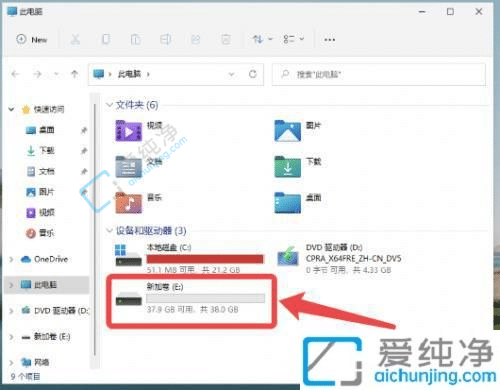The height and width of the screenshot is (390, 500).
Task: Select the 图片 folder icon
Action: [x=287, y=131]
